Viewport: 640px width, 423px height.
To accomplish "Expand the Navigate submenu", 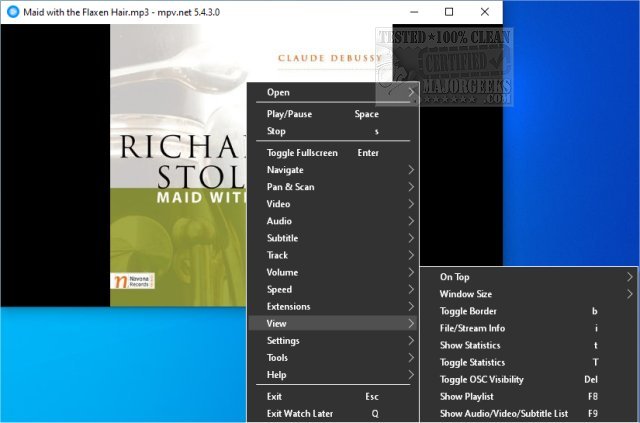I will pyautogui.click(x=333, y=170).
